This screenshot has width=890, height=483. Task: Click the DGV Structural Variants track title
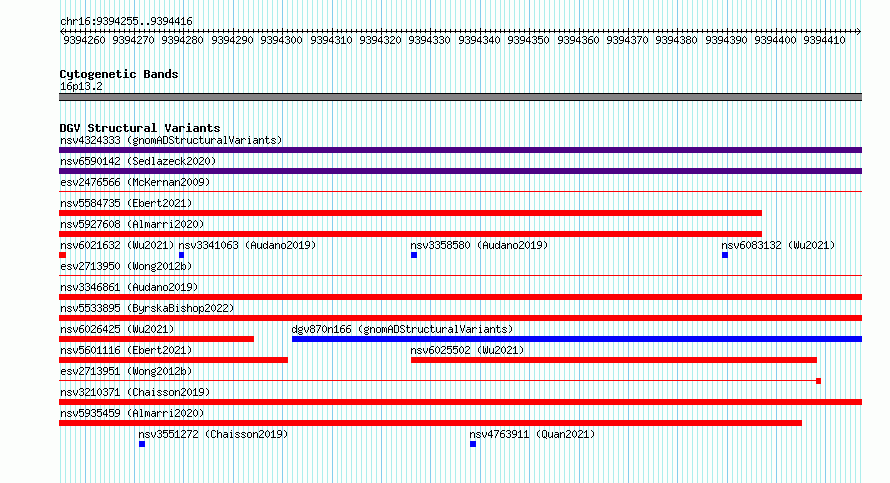(x=140, y=128)
